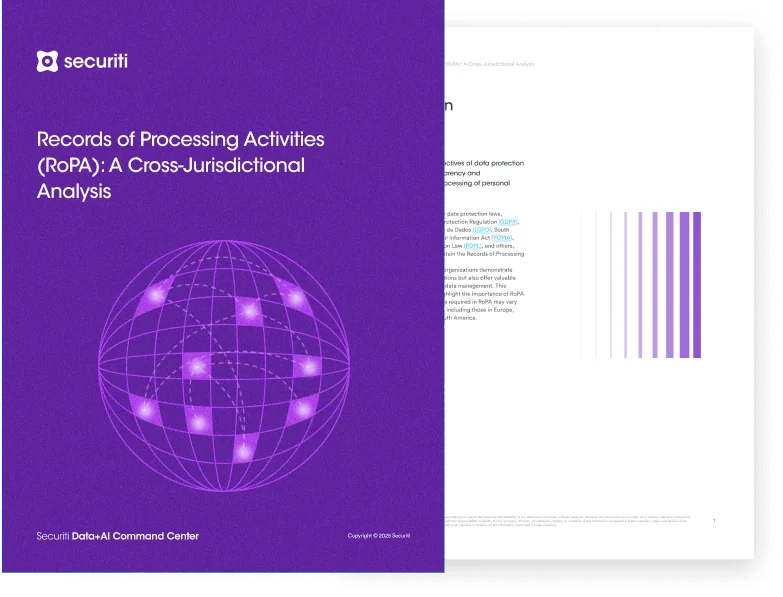Click the second page header text

(x=490, y=64)
